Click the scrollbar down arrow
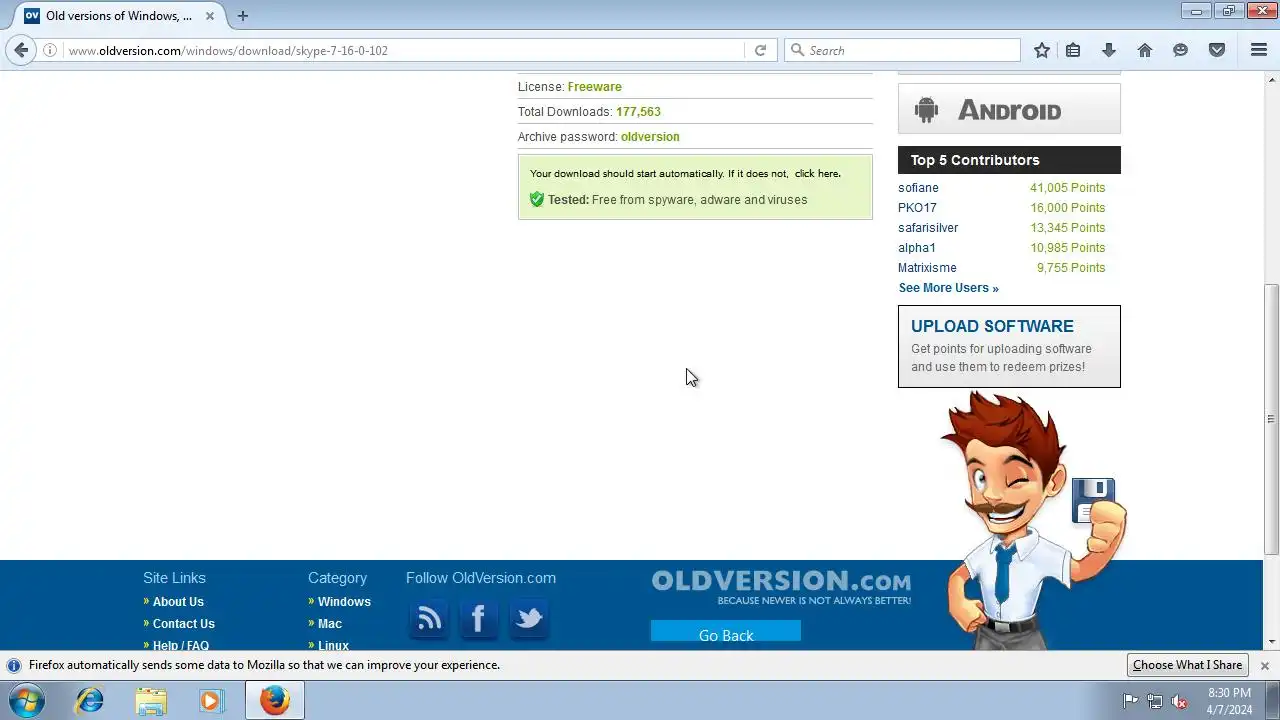This screenshot has width=1280, height=720. point(1271,642)
